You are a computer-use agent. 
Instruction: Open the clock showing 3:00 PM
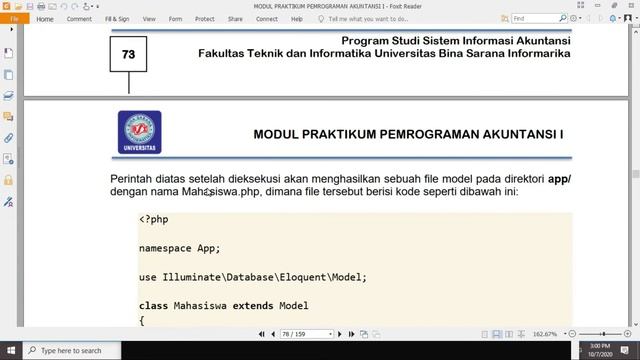point(600,350)
